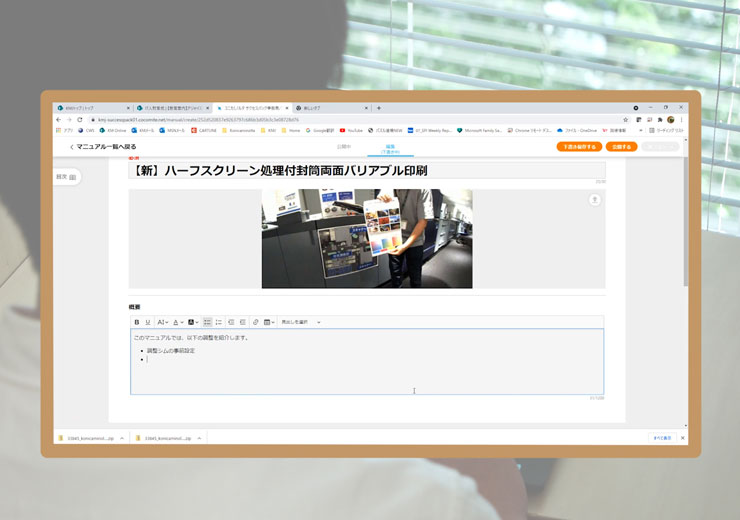
Task: Expand the heading style selector (見出しを選択)
Action: coord(301,322)
